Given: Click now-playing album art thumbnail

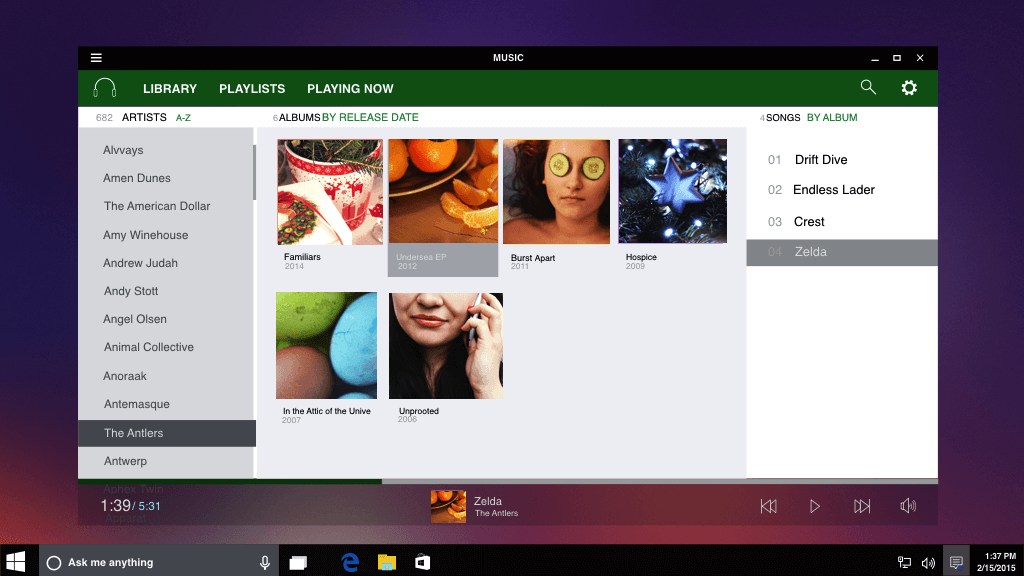Looking at the screenshot, I should coord(448,506).
